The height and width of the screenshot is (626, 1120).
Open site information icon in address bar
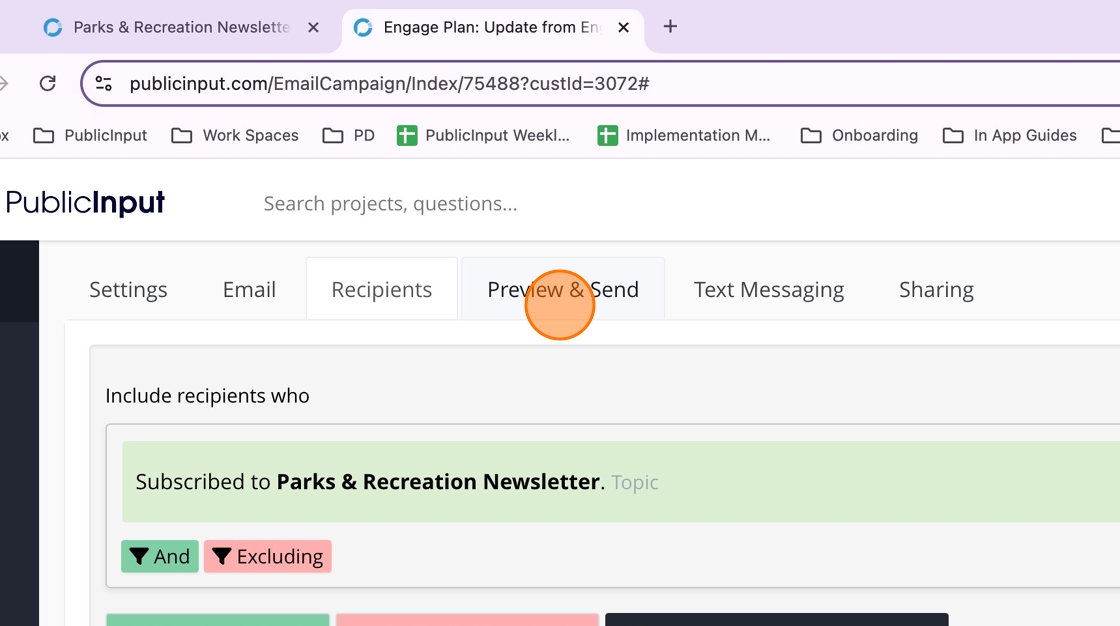point(104,83)
